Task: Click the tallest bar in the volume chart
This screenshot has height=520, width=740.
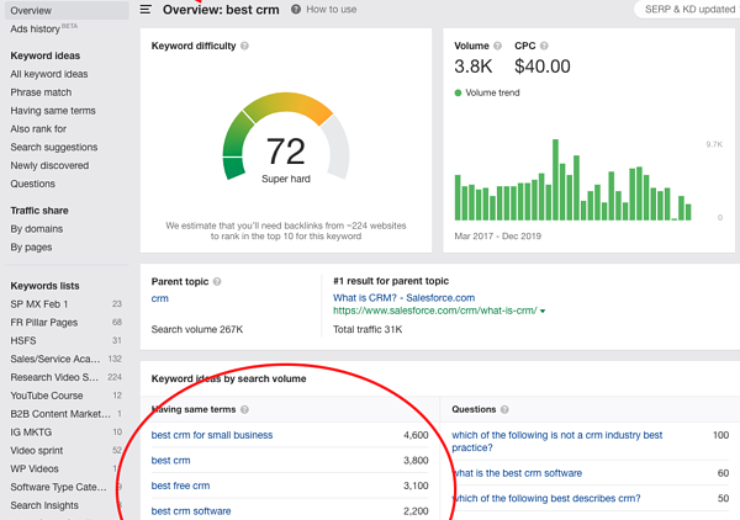Action: click(555, 180)
